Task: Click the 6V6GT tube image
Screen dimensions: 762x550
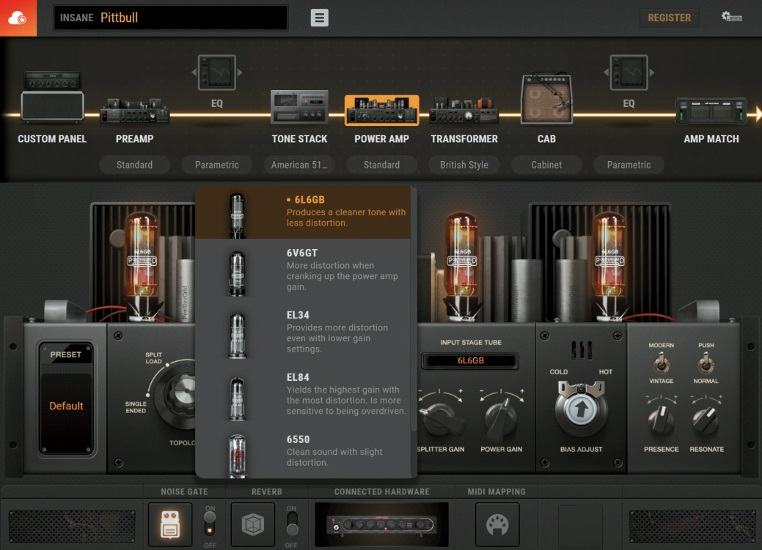Action: [237, 274]
